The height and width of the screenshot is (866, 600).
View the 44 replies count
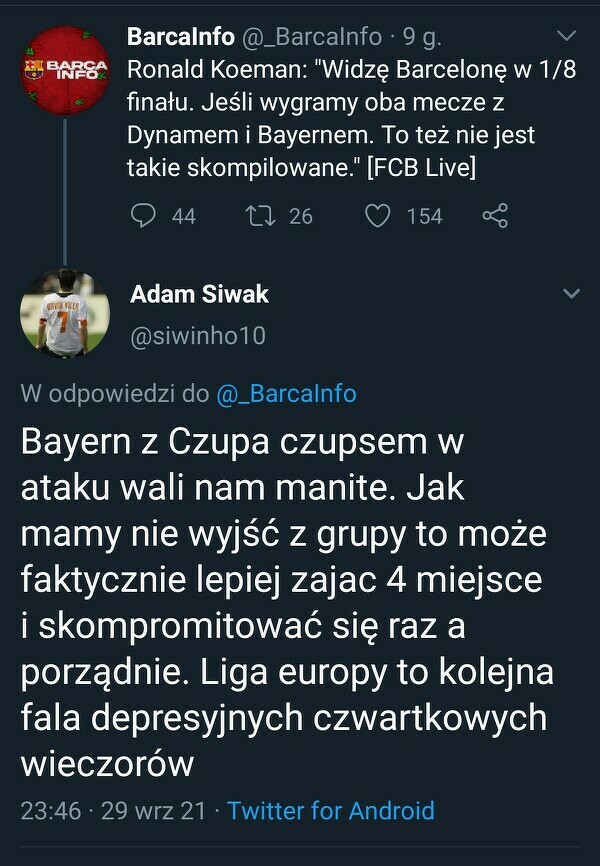click(183, 216)
